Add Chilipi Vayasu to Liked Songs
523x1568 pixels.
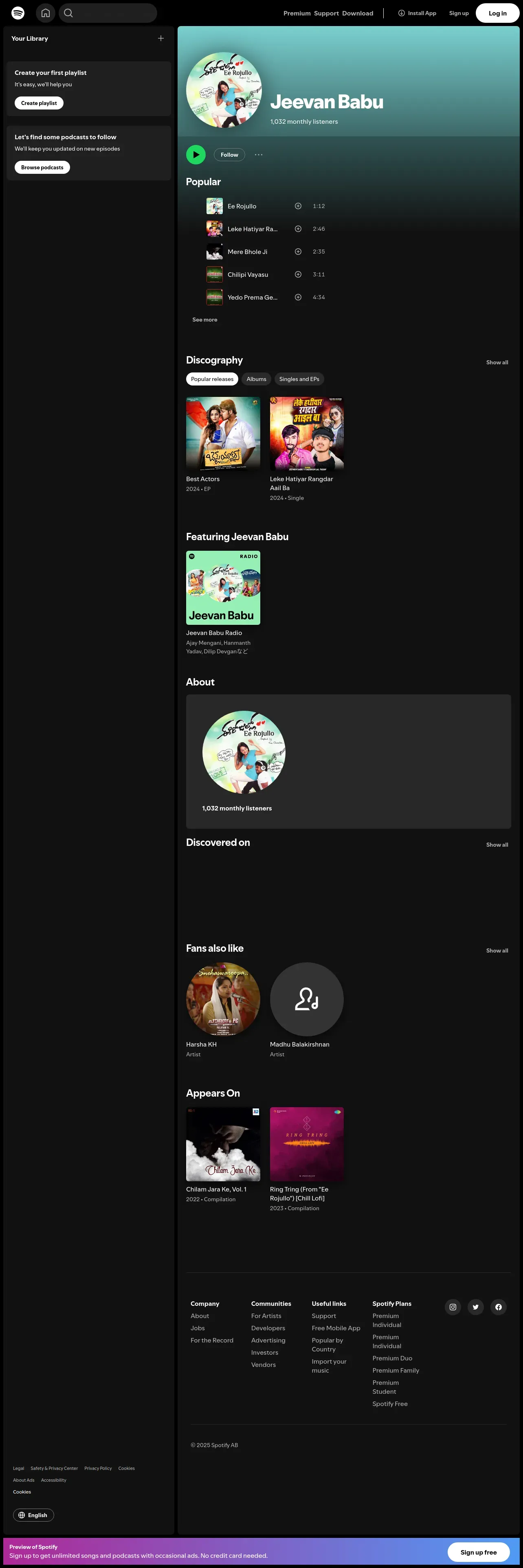298,274
